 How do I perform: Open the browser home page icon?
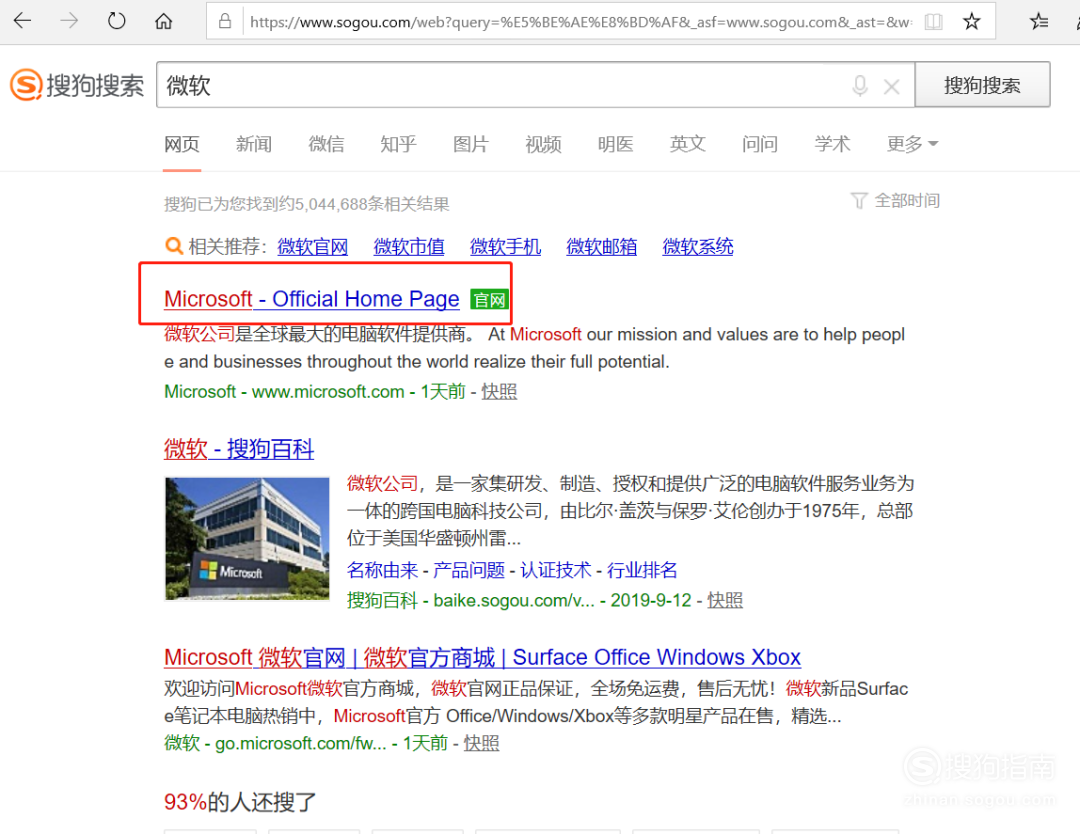pyautogui.click(x=163, y=21)
